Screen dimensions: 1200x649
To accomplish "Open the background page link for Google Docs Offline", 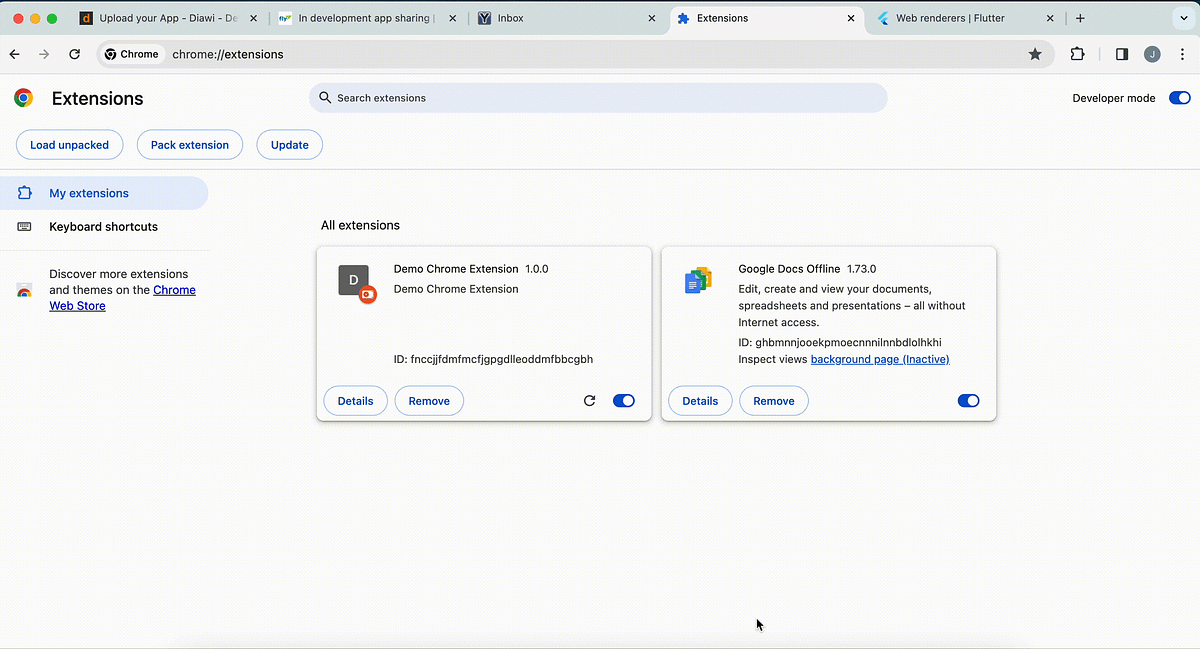I will tap(879, 359).
